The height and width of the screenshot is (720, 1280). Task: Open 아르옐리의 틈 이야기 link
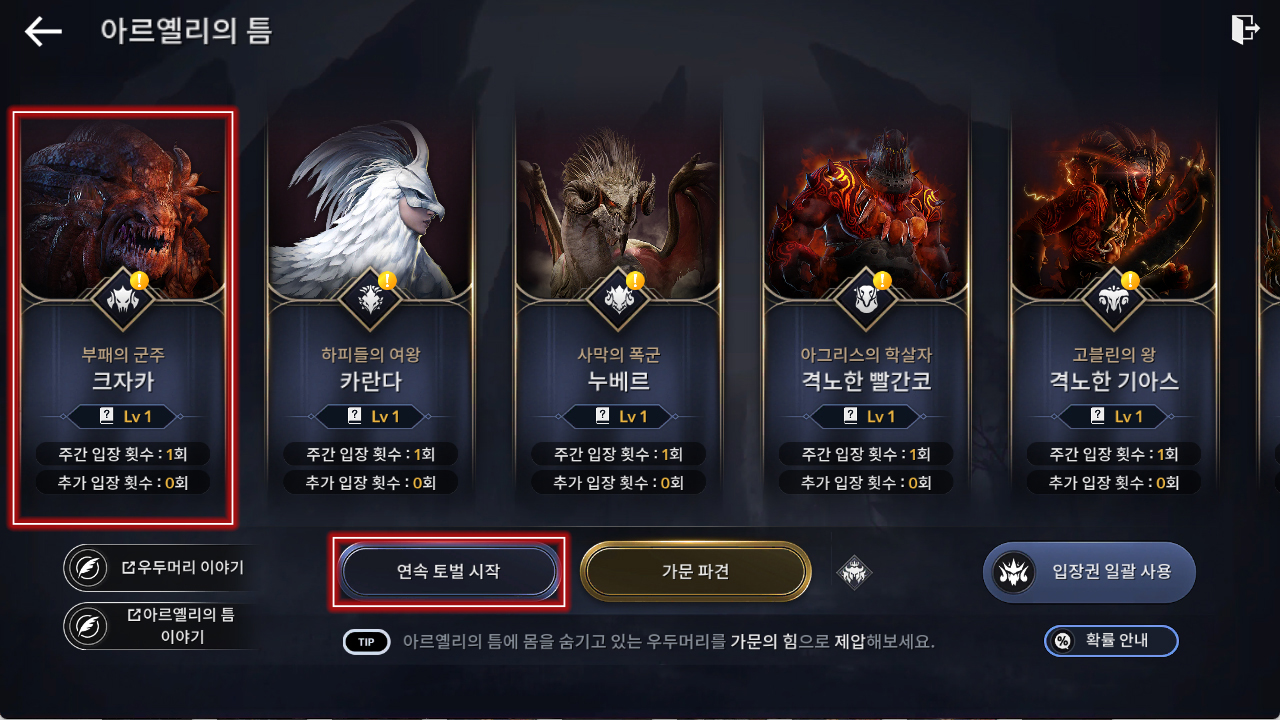(155, 627)
